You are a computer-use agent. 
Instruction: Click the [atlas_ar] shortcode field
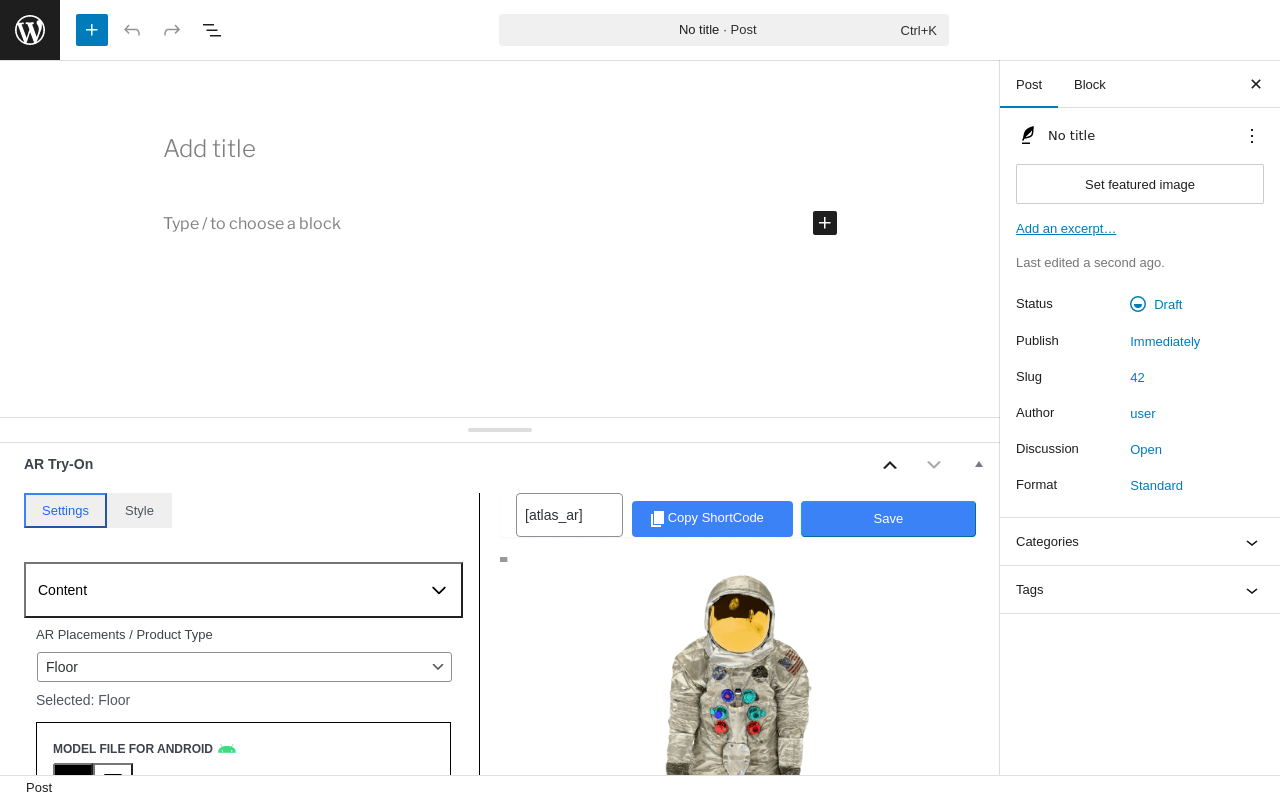pyautogui.click(x=569, y=515)
